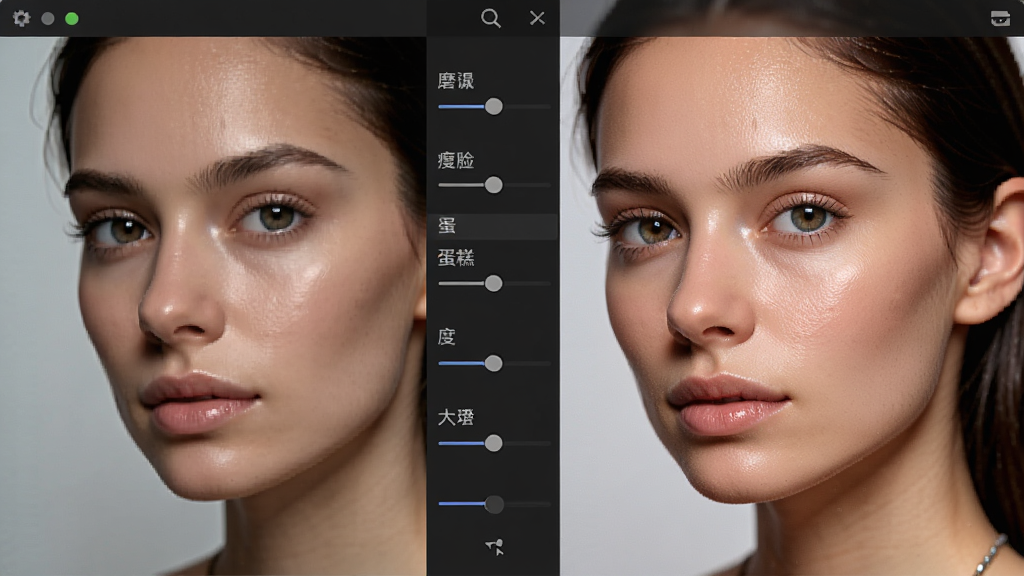Viewport: 1024px width, 576px height.
Task: Select the highlighted 蛋 section header row
Action: click(x=493, y=226)
